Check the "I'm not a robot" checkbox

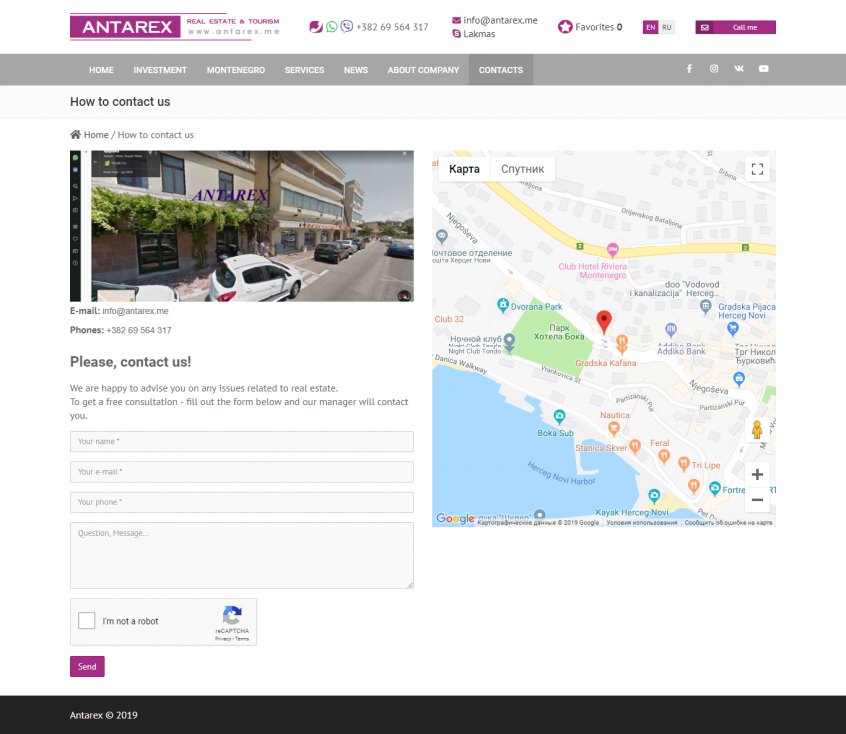87,621
